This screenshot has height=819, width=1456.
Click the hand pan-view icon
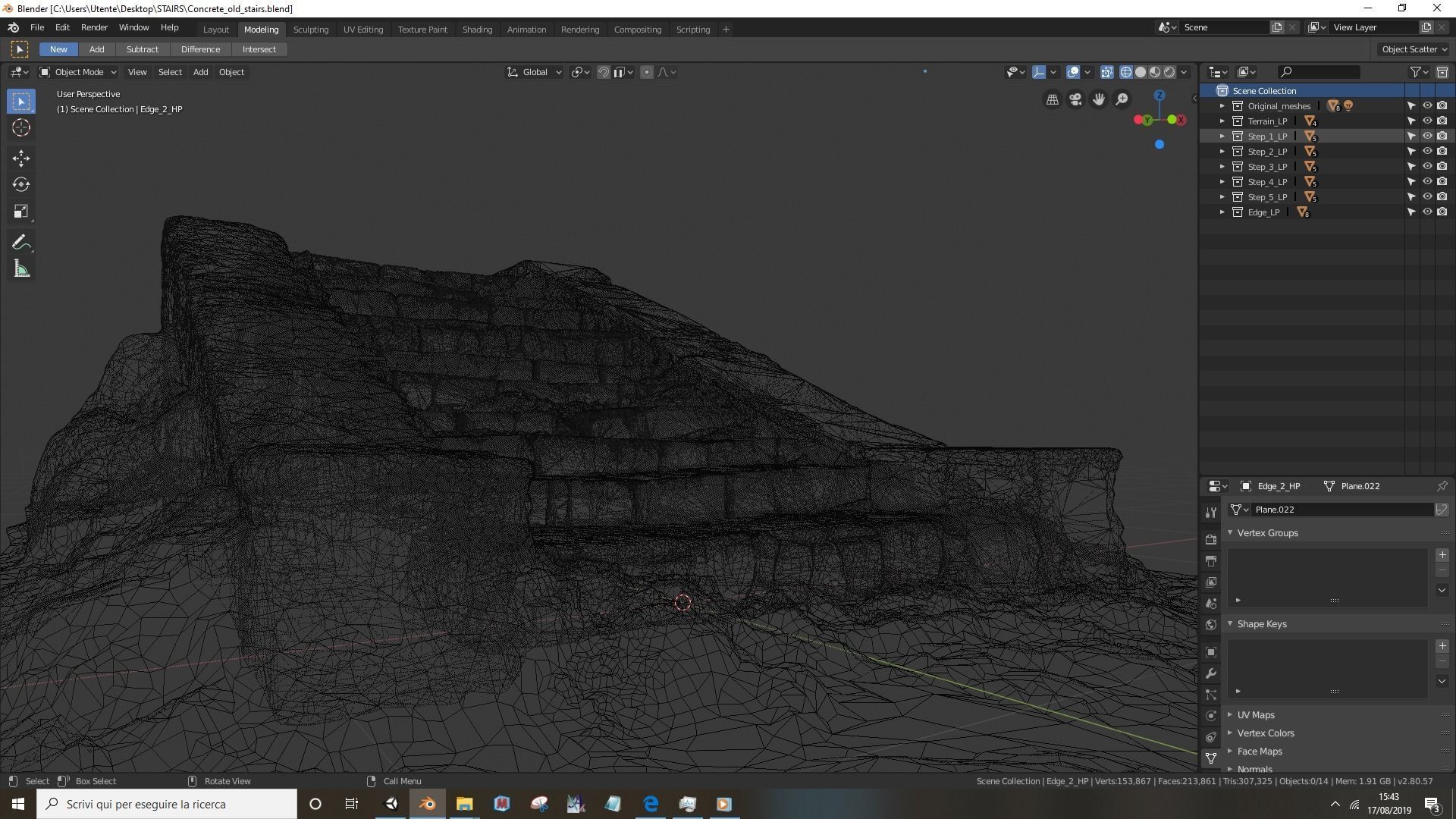1098,99
